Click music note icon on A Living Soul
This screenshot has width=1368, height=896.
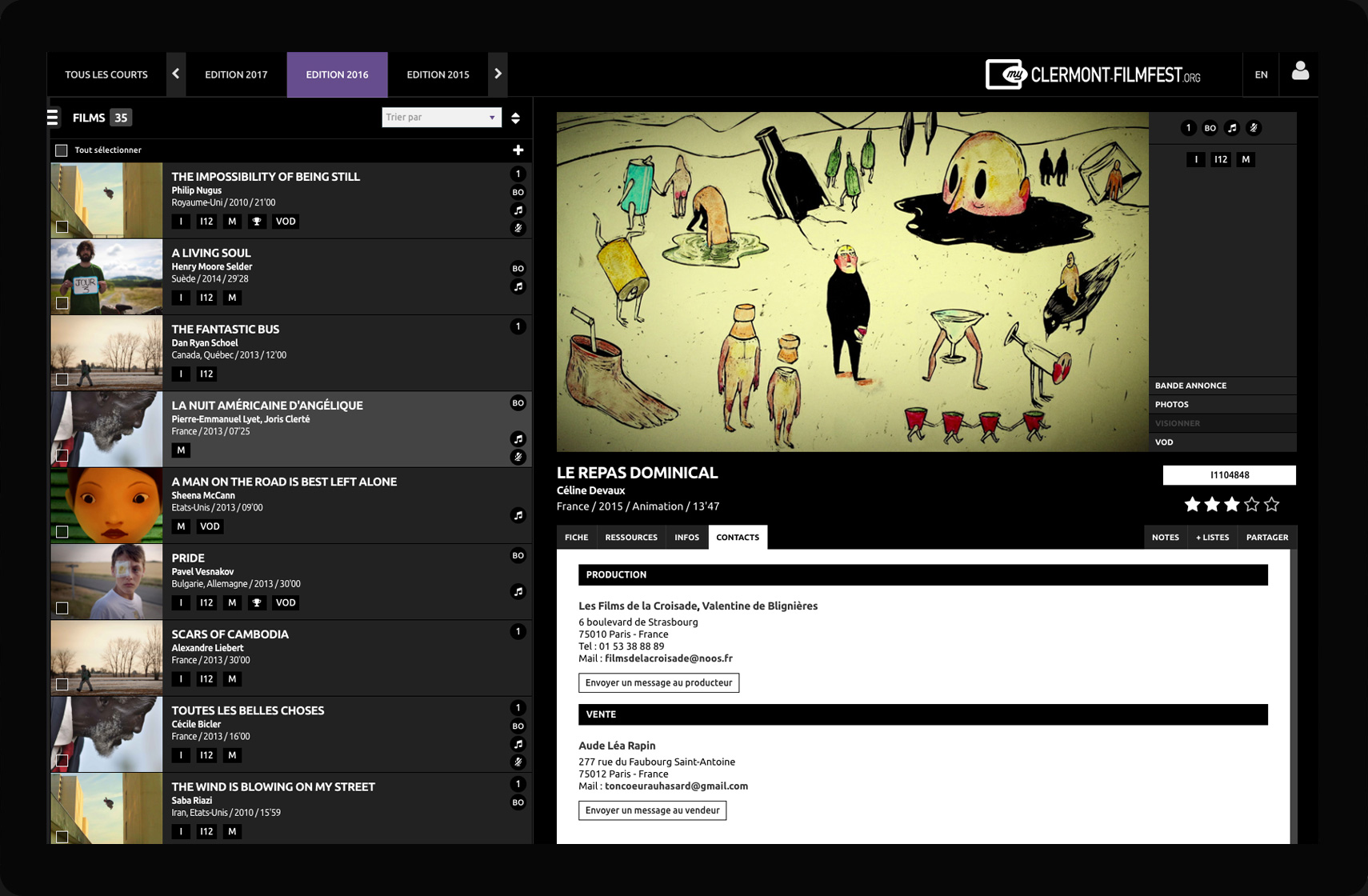[x=518, y=286]
